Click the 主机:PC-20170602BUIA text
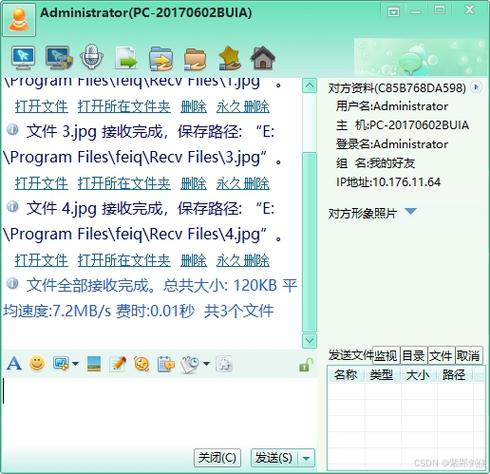Viewport: 490px width, 474px height. coord(402,125)
